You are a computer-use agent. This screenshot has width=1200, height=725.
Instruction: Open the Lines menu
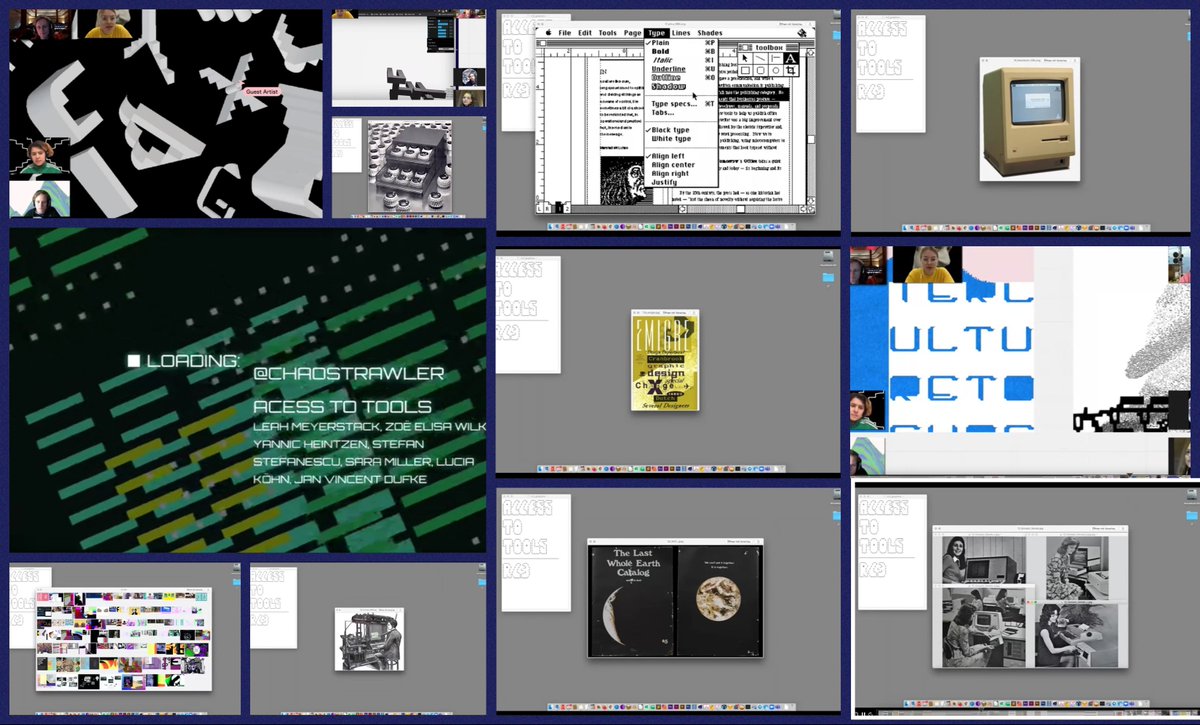(681, 33)
